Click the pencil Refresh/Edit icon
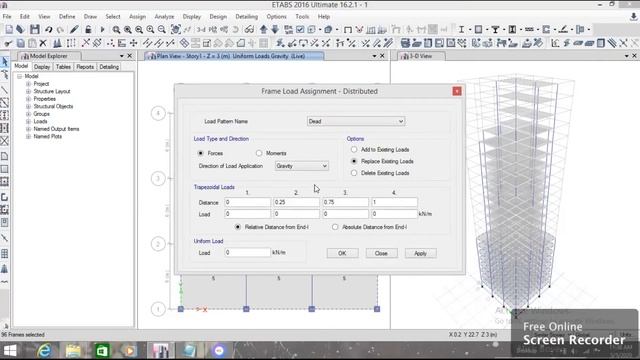The width and height of the screenshot is (640, 360). pos(74,29)
